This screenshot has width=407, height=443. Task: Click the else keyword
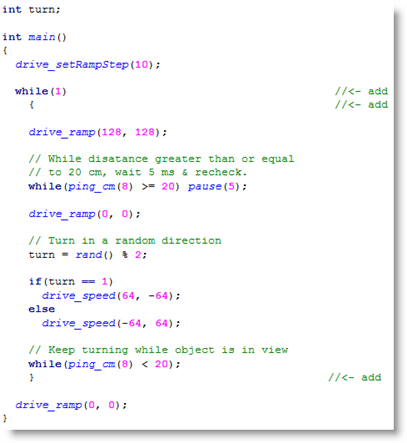point(42,309)
